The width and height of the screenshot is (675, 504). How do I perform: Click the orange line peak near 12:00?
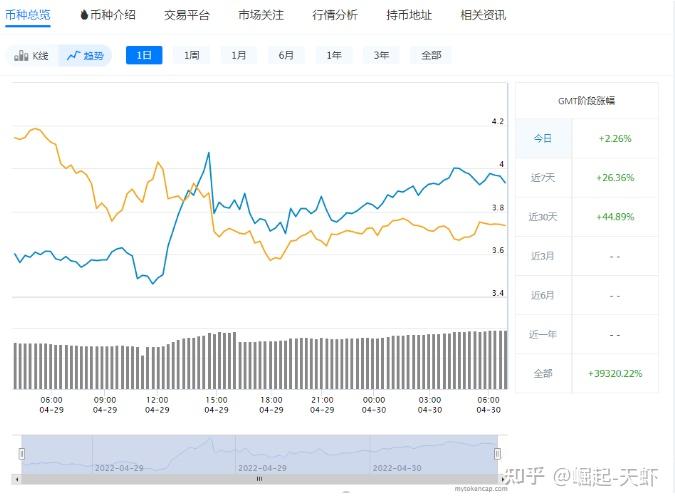pos(158,162)
